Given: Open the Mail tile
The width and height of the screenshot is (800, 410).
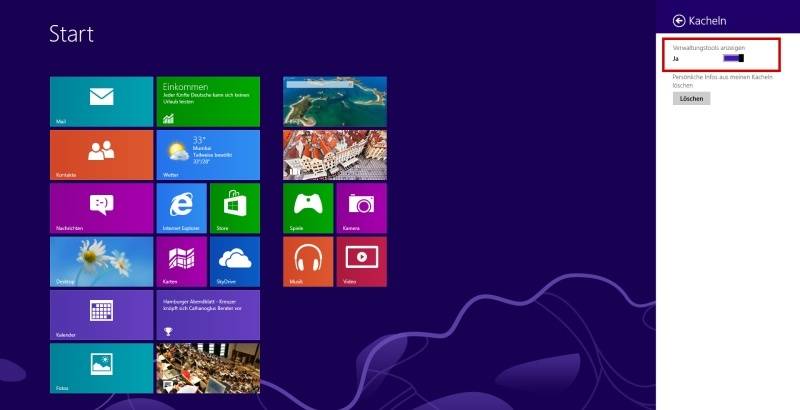Looking at the screenshot, I should point(102,101).
